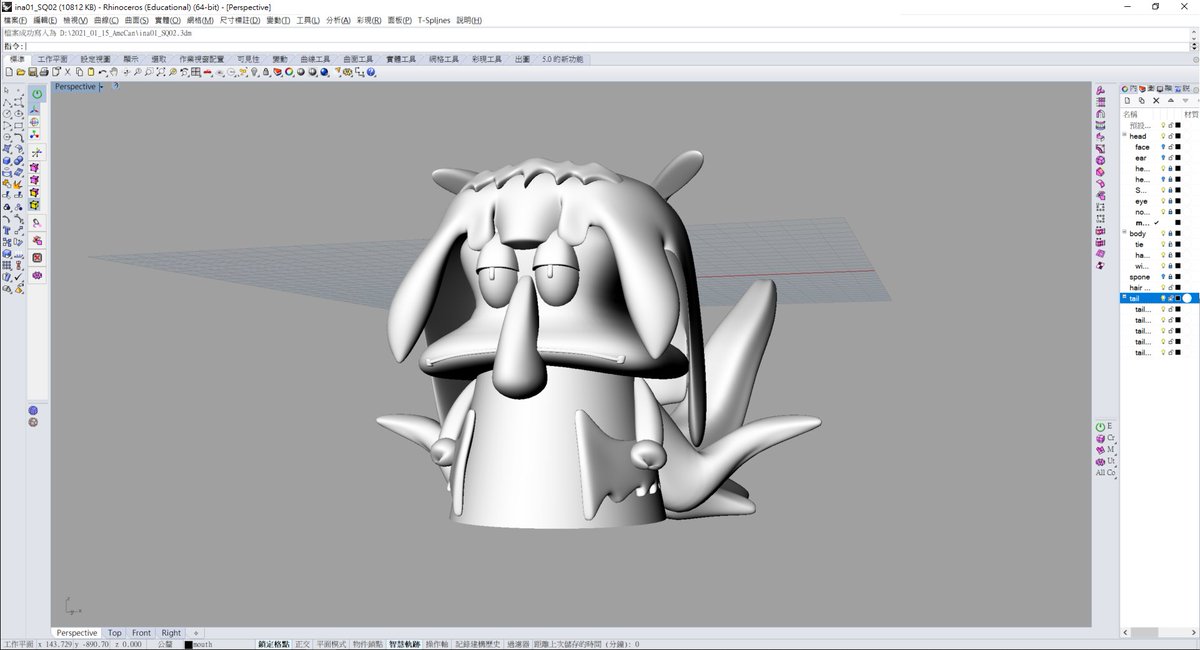This screenshot has height=650, width=1200.
Task: Click the padlock Lock objects icon
Action: [x=266, y=72]
